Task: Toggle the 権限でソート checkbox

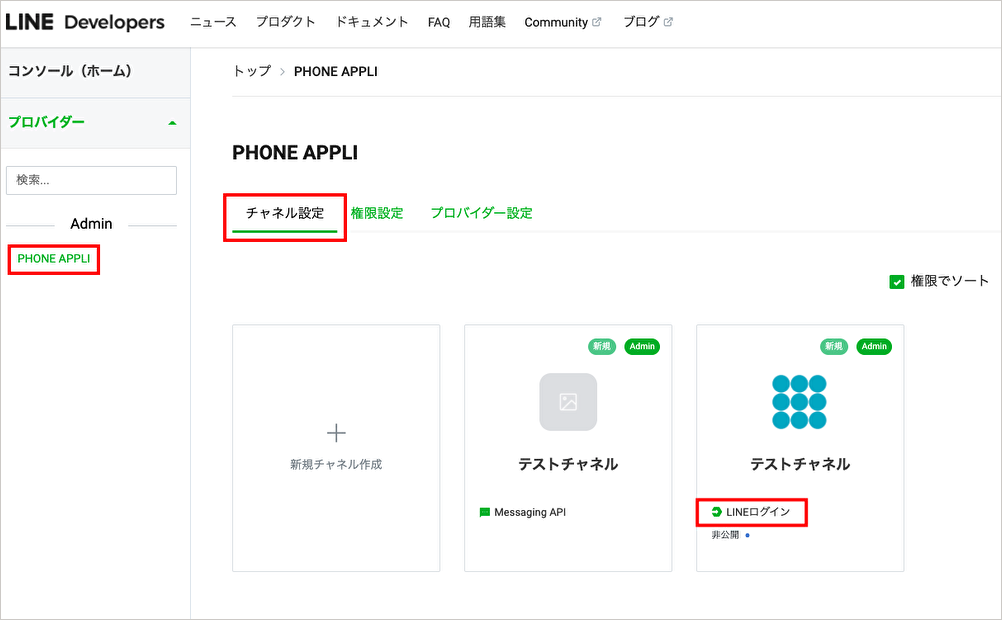Action: pyautogui.click(x=897, y=282)
